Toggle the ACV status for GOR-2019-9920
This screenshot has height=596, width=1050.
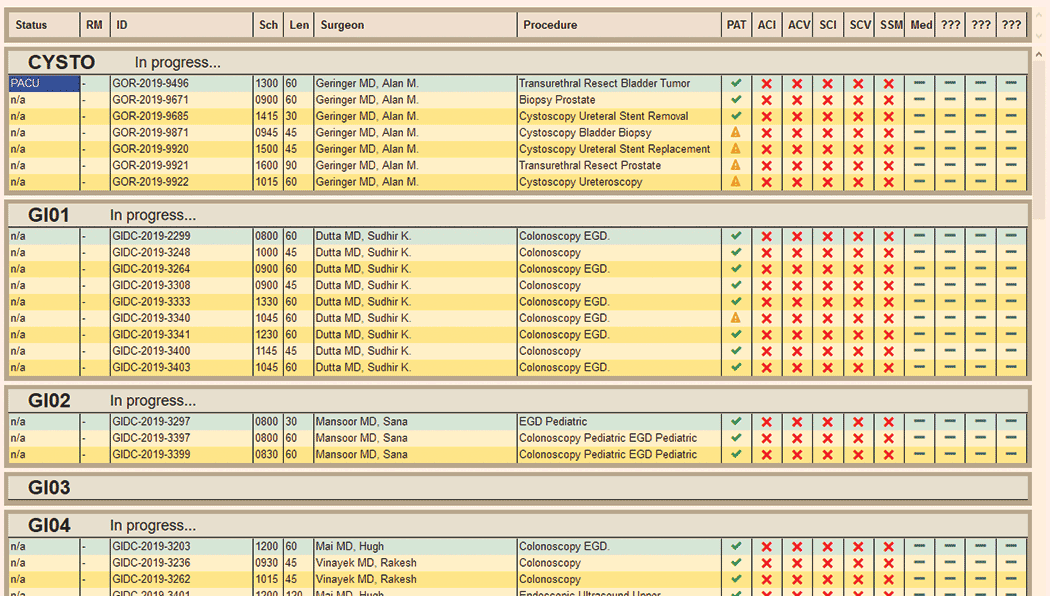pos(798,148)
